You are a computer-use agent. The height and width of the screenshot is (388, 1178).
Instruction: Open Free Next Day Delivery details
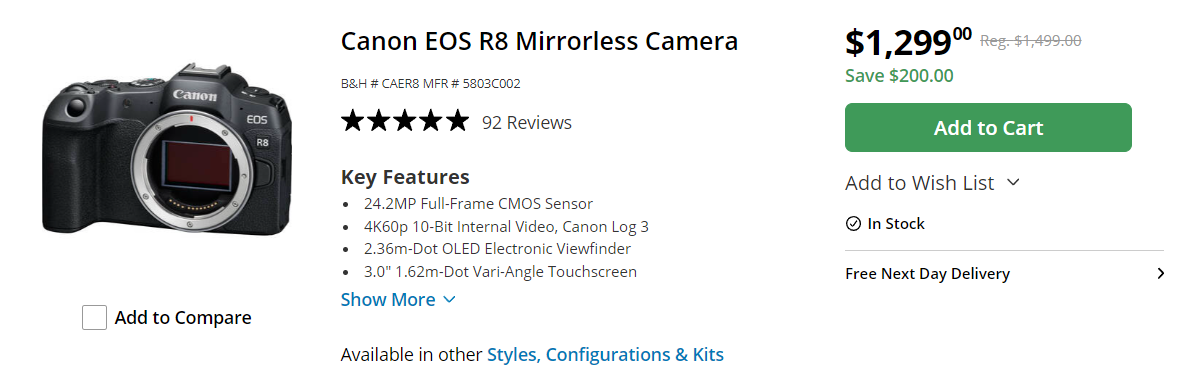click(1004, 274)
